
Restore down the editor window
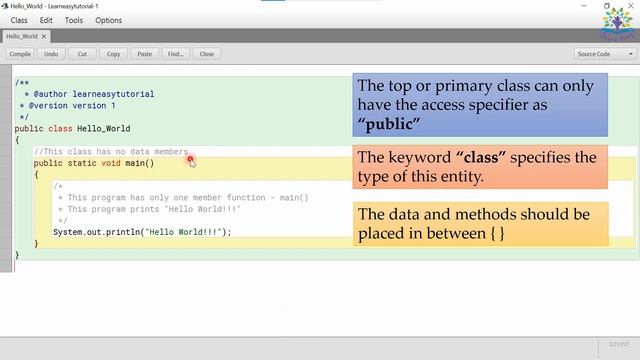(607, 6)
